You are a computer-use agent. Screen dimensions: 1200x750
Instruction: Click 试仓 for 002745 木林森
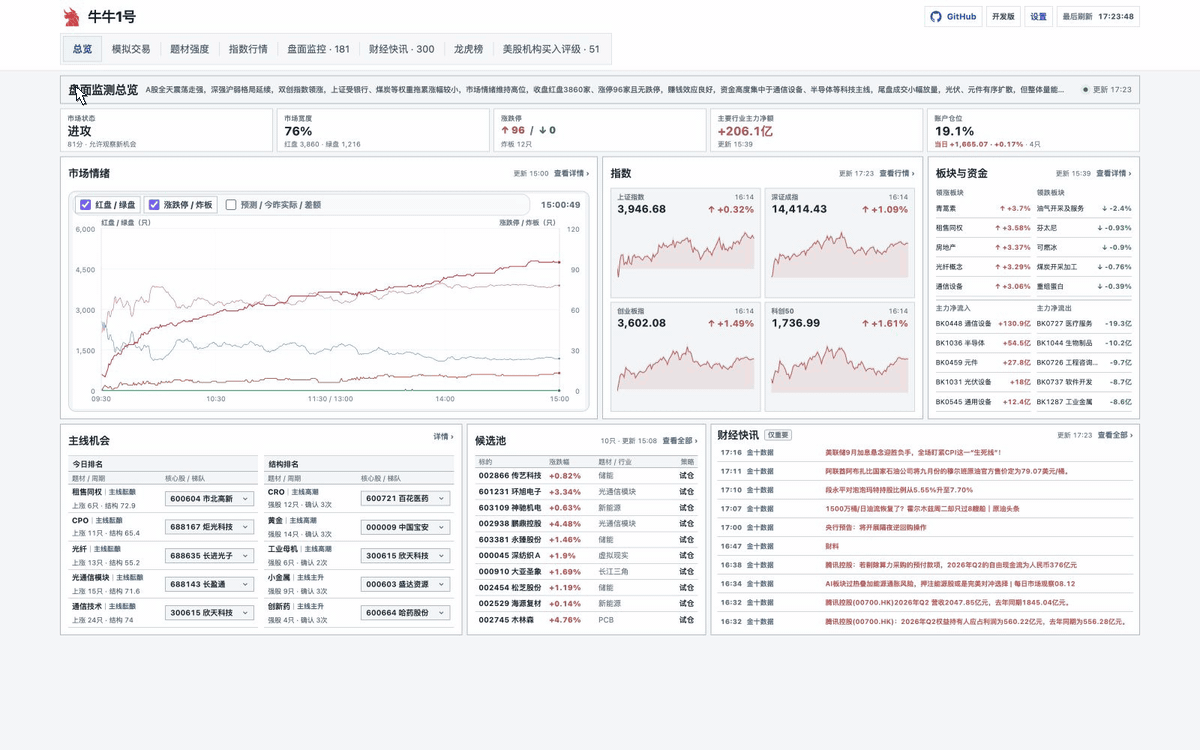[686, 620]
